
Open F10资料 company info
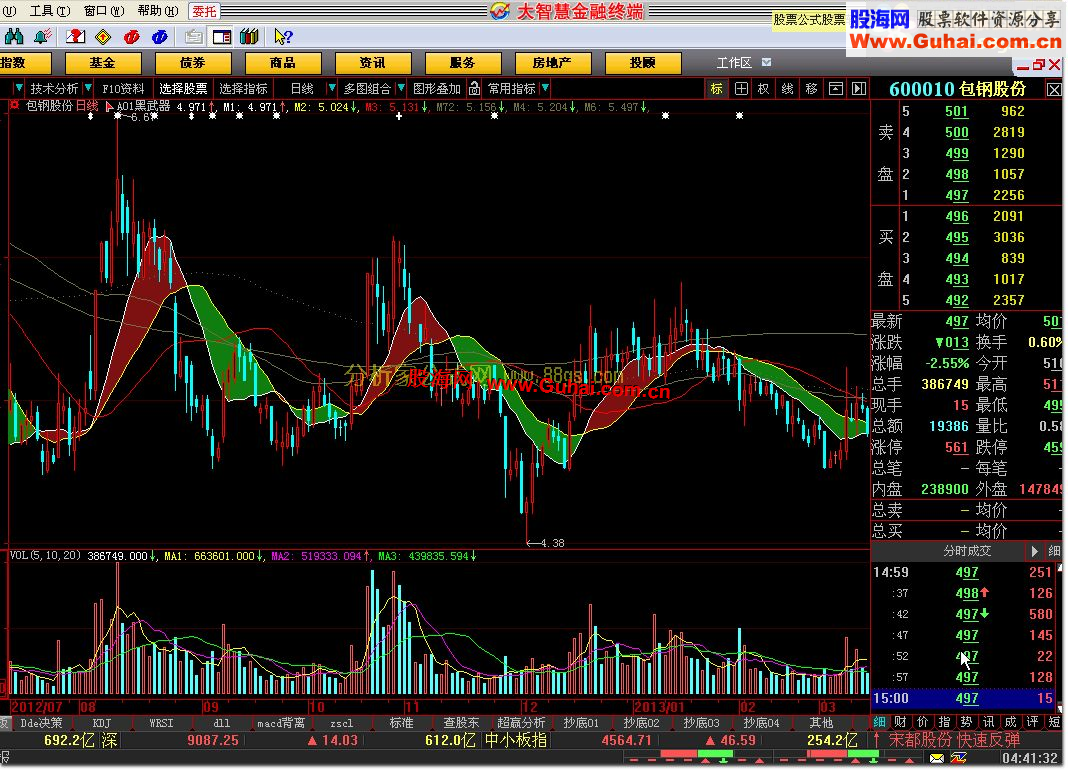point(123,89)
